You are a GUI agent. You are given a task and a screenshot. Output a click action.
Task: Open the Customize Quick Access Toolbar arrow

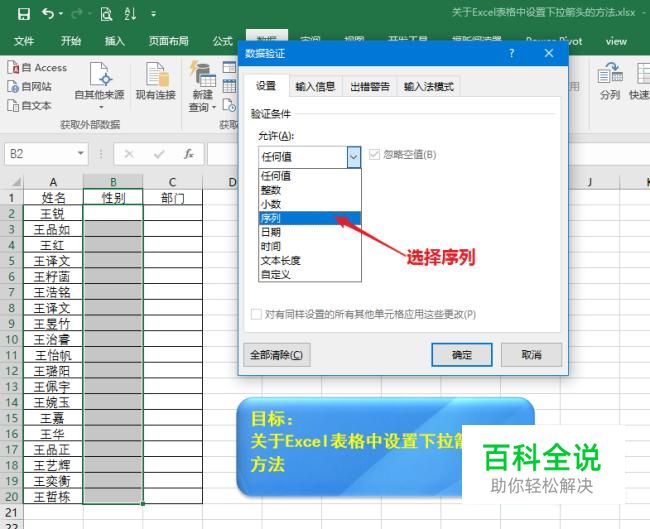tap(153, 14)
